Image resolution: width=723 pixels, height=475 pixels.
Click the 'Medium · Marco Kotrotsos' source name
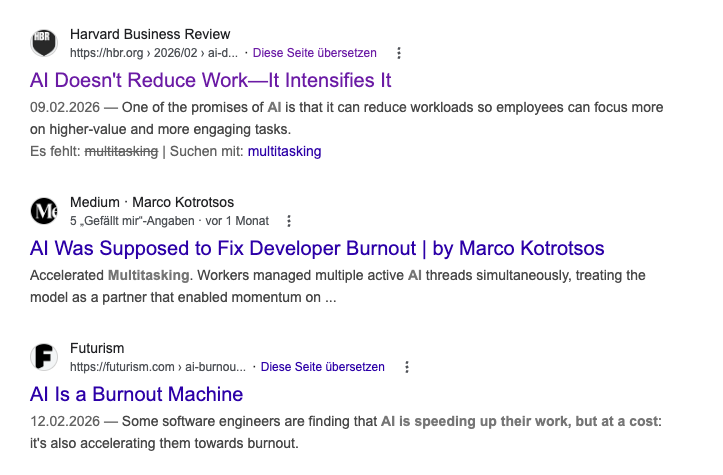(x=152, y=202)
